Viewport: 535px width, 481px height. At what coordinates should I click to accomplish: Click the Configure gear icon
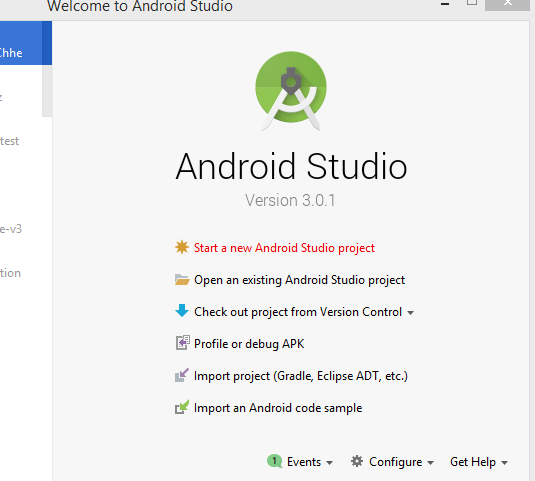coord(357,461)
